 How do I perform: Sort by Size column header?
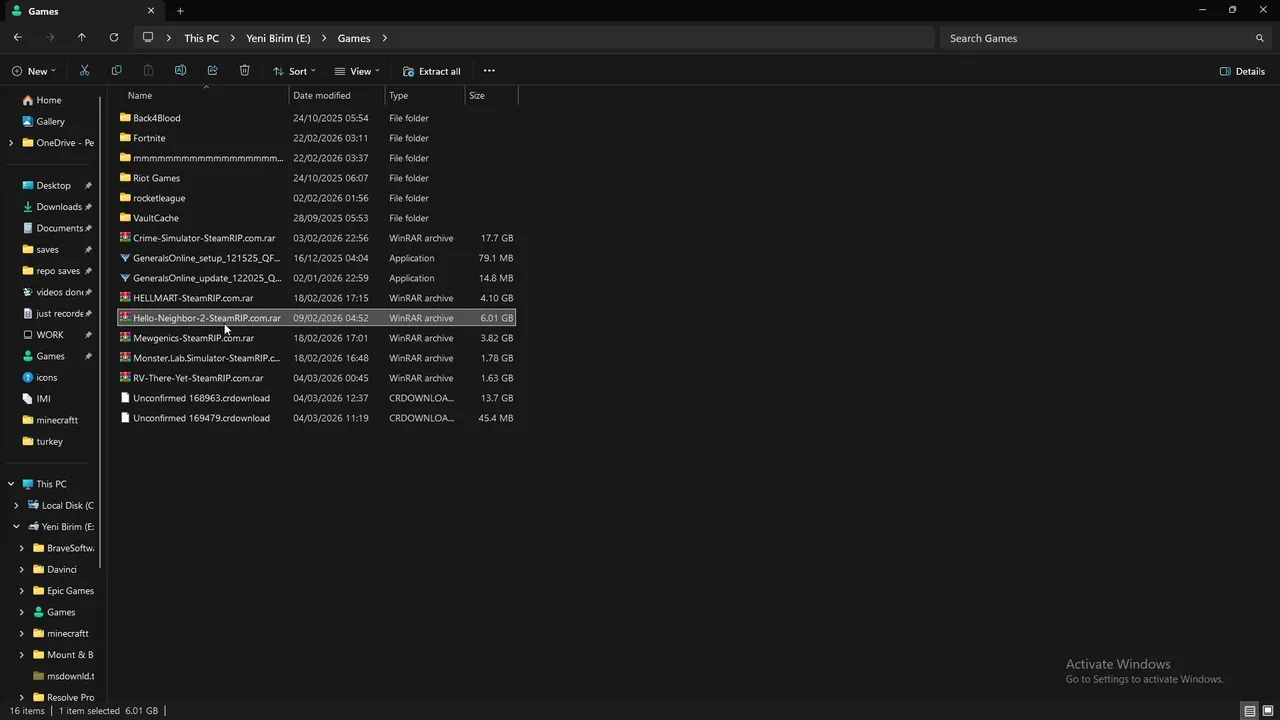[x=492, y=96]
